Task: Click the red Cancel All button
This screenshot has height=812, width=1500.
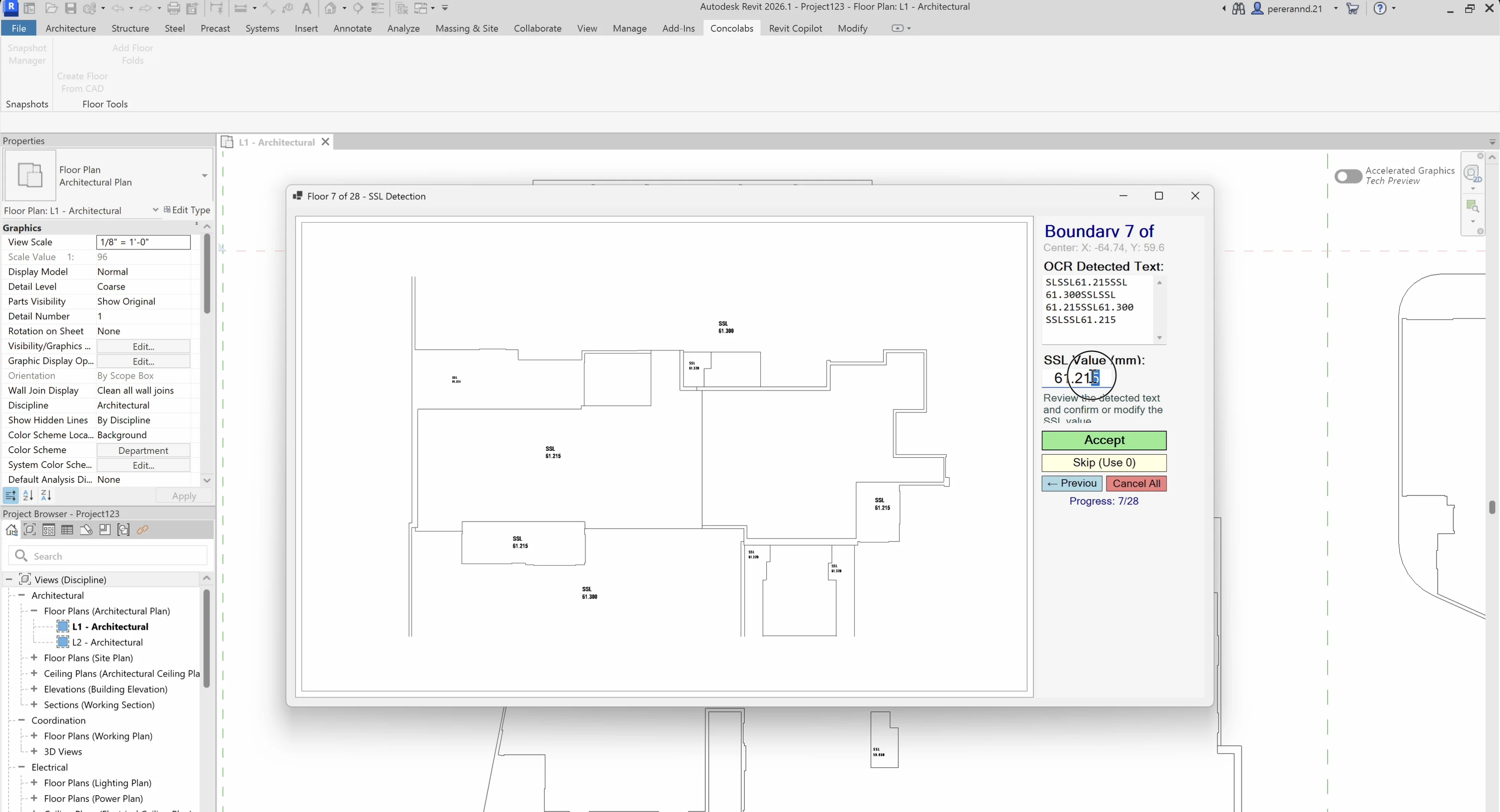Action: click(1136, 483)
